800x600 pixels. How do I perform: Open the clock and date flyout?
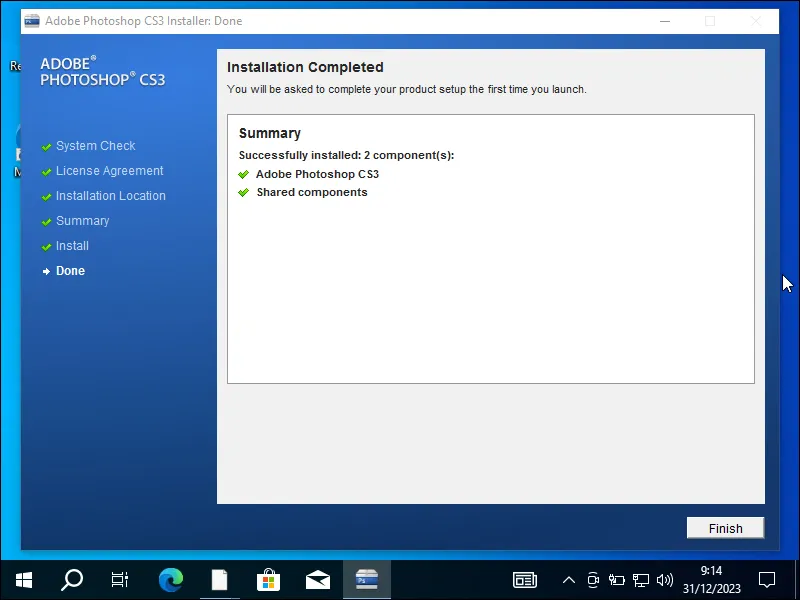pyautogui.click(x=711, y=579)
